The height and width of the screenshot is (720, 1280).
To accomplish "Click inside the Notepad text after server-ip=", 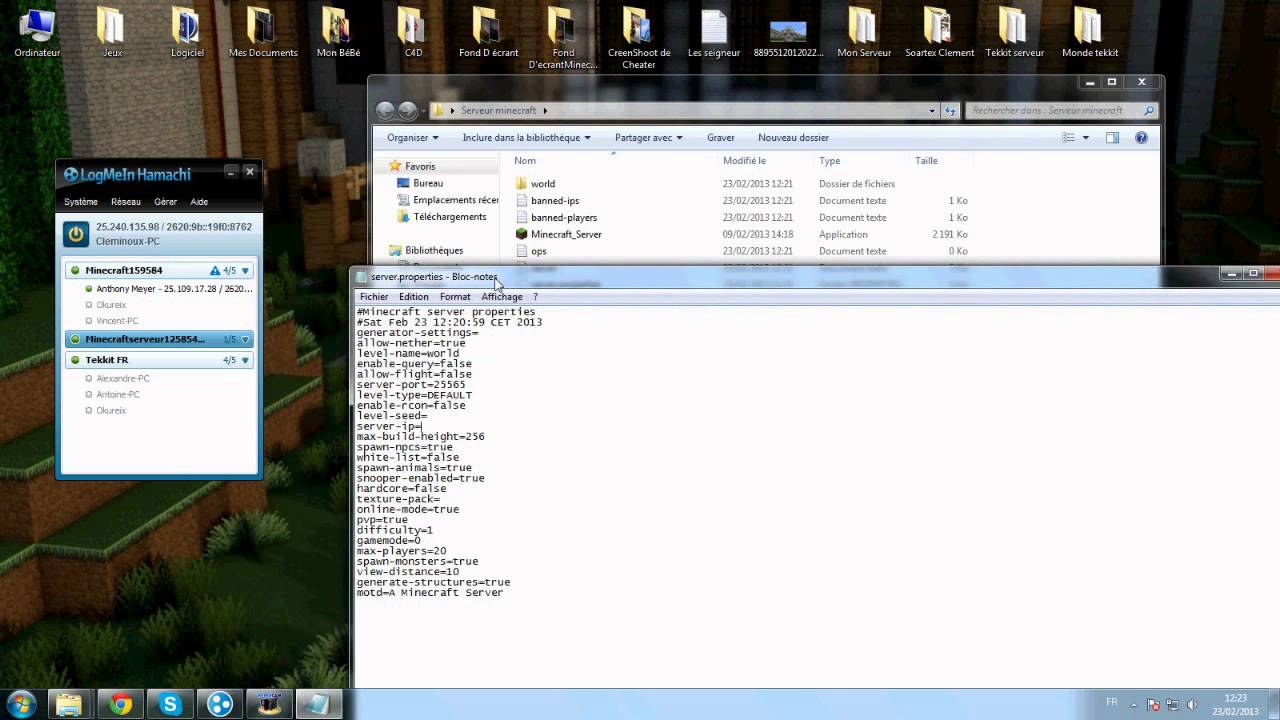I will (x=423, y=427).
